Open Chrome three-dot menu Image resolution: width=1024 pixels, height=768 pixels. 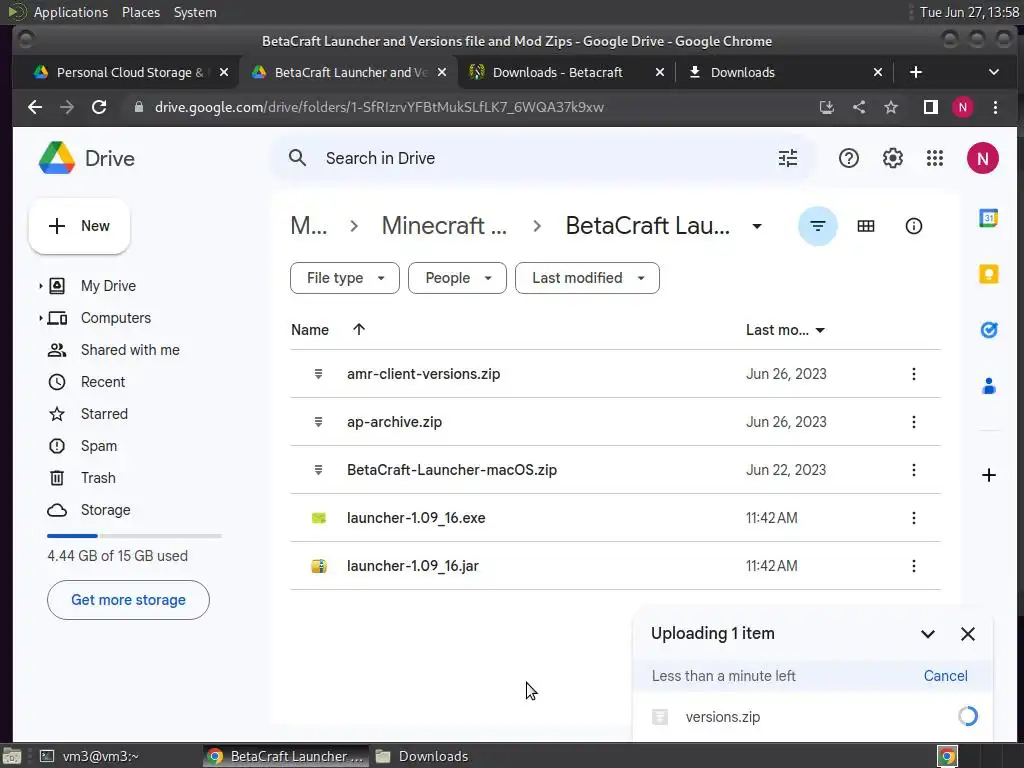[x=995, y=107]
